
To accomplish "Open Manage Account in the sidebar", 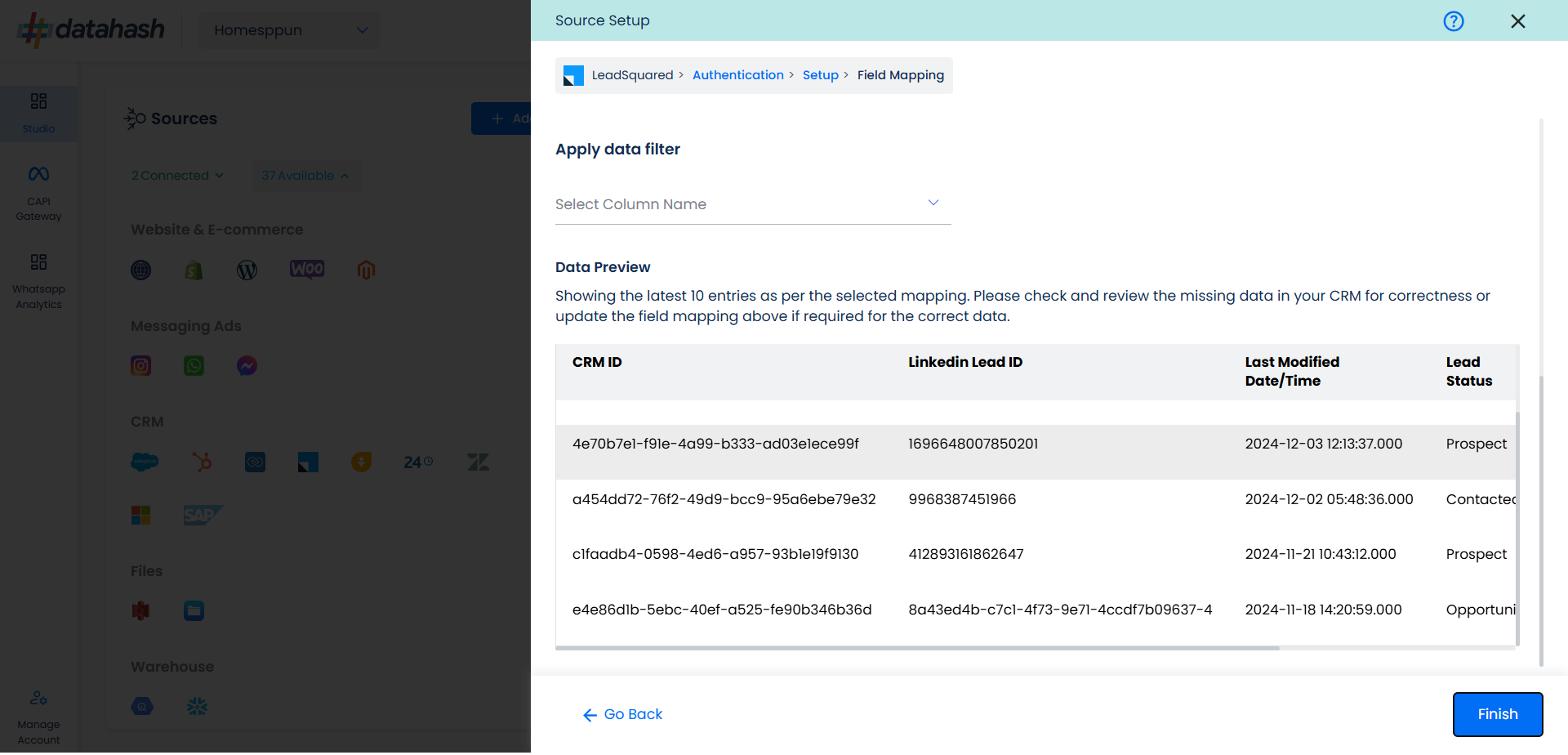I will [38, 718].
